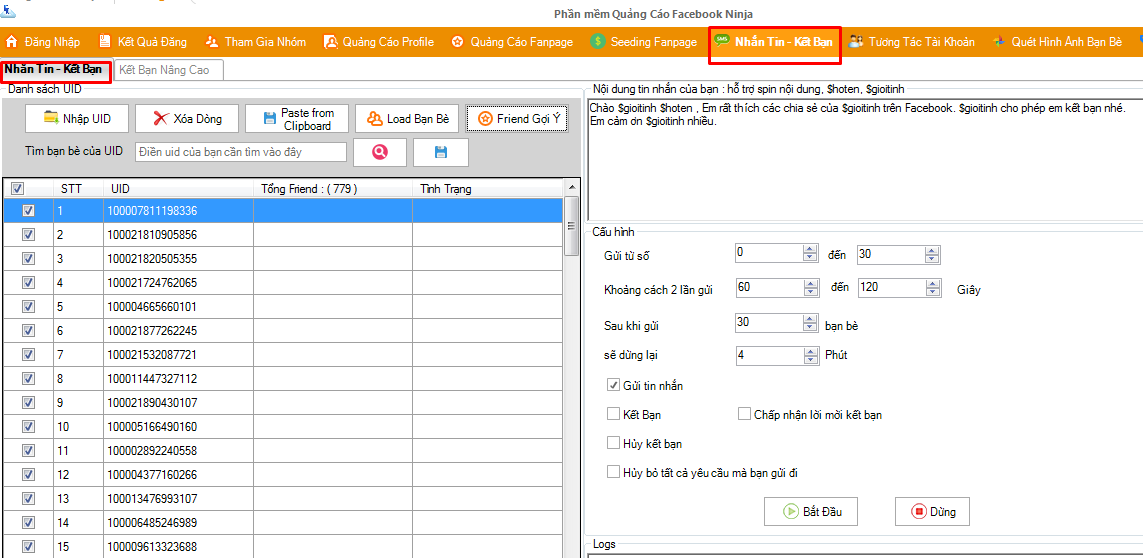1143x558 pixels.
Task: Open the Seeding Fanpage menu
Action: coord(644,42)
